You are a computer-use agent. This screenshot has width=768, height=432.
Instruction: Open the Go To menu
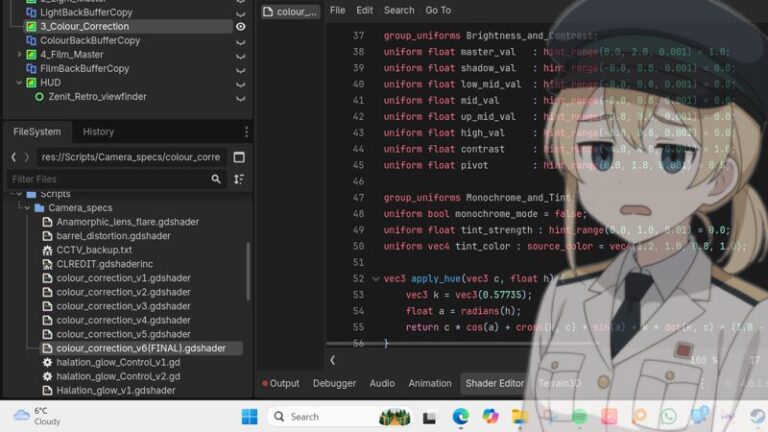coord(438,10)
